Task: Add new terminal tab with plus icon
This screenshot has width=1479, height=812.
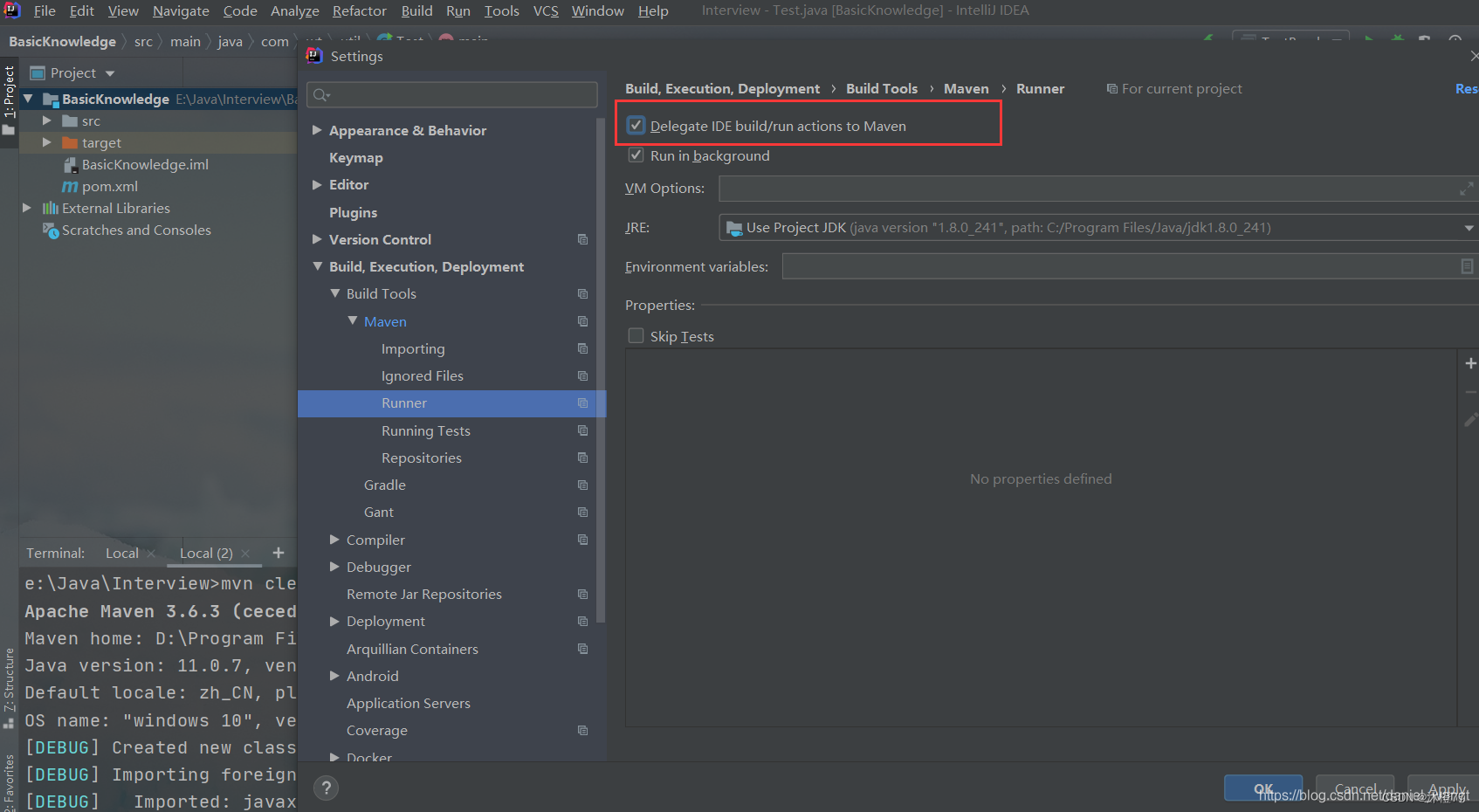Action: tap(279, 553)
